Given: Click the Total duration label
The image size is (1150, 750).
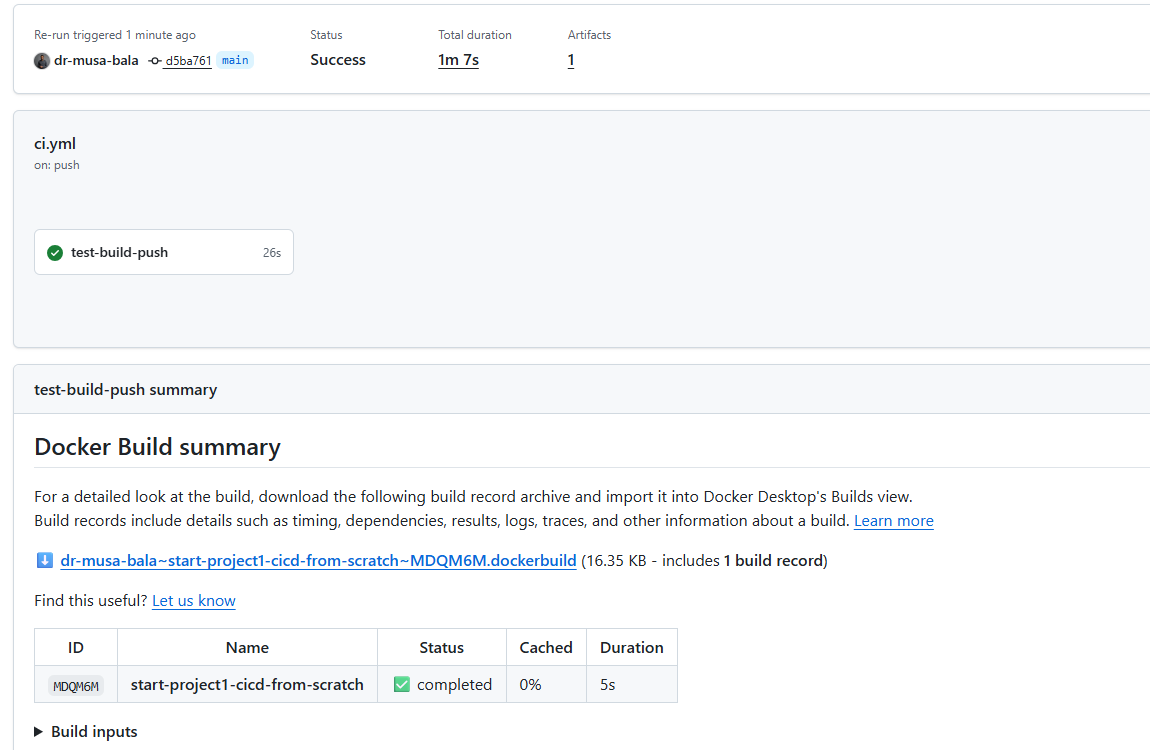Looking at the screenshot, I should (x=475, y=34).
